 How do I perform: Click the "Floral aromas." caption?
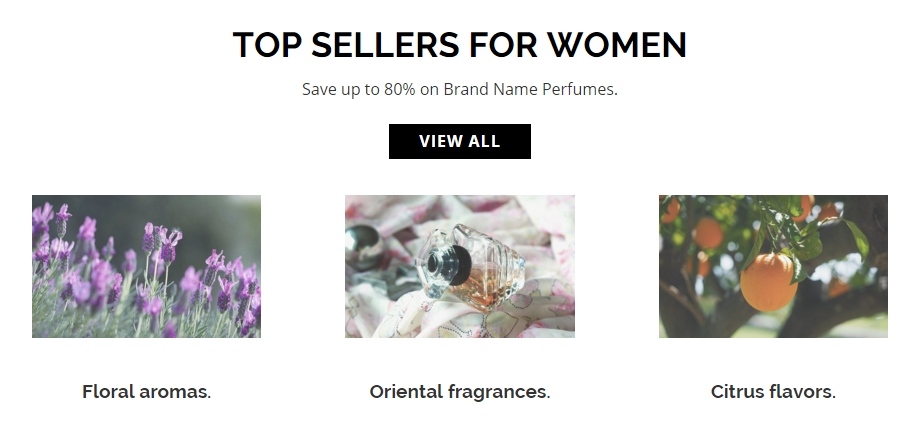pyautogui.click(x=146, y=392)
